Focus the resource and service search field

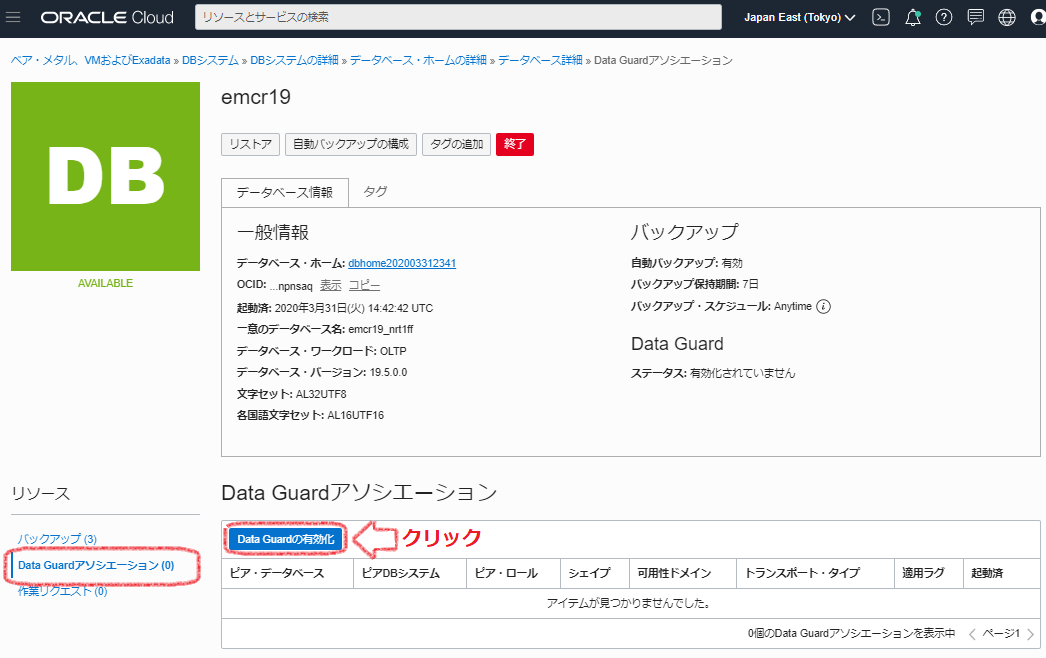458,17
